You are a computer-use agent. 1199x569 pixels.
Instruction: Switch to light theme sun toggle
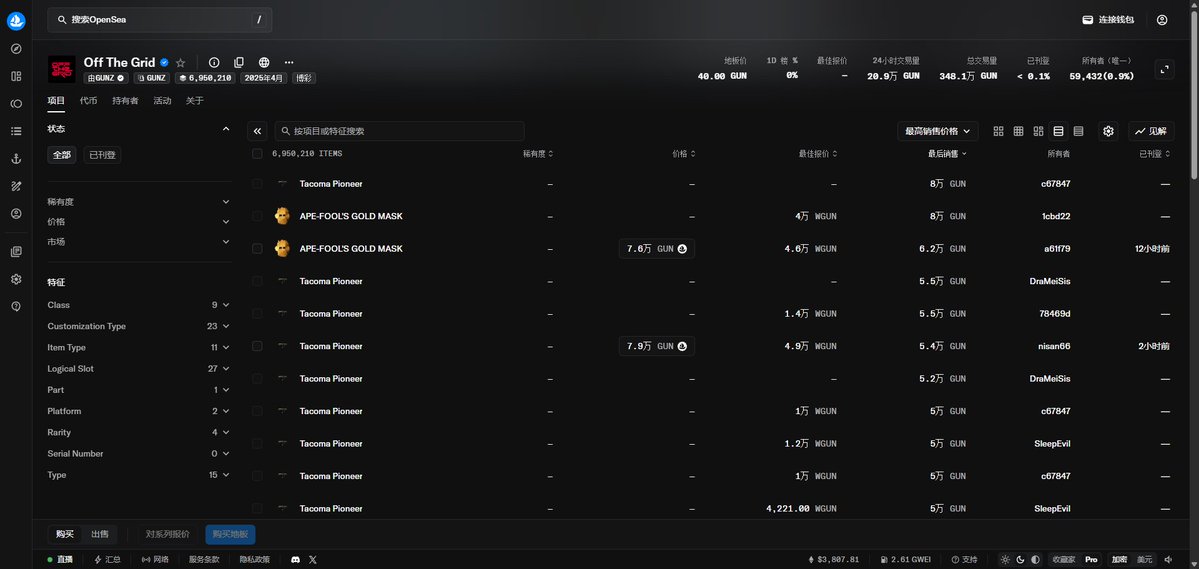pyautogui.click(x=1006, y=560)
